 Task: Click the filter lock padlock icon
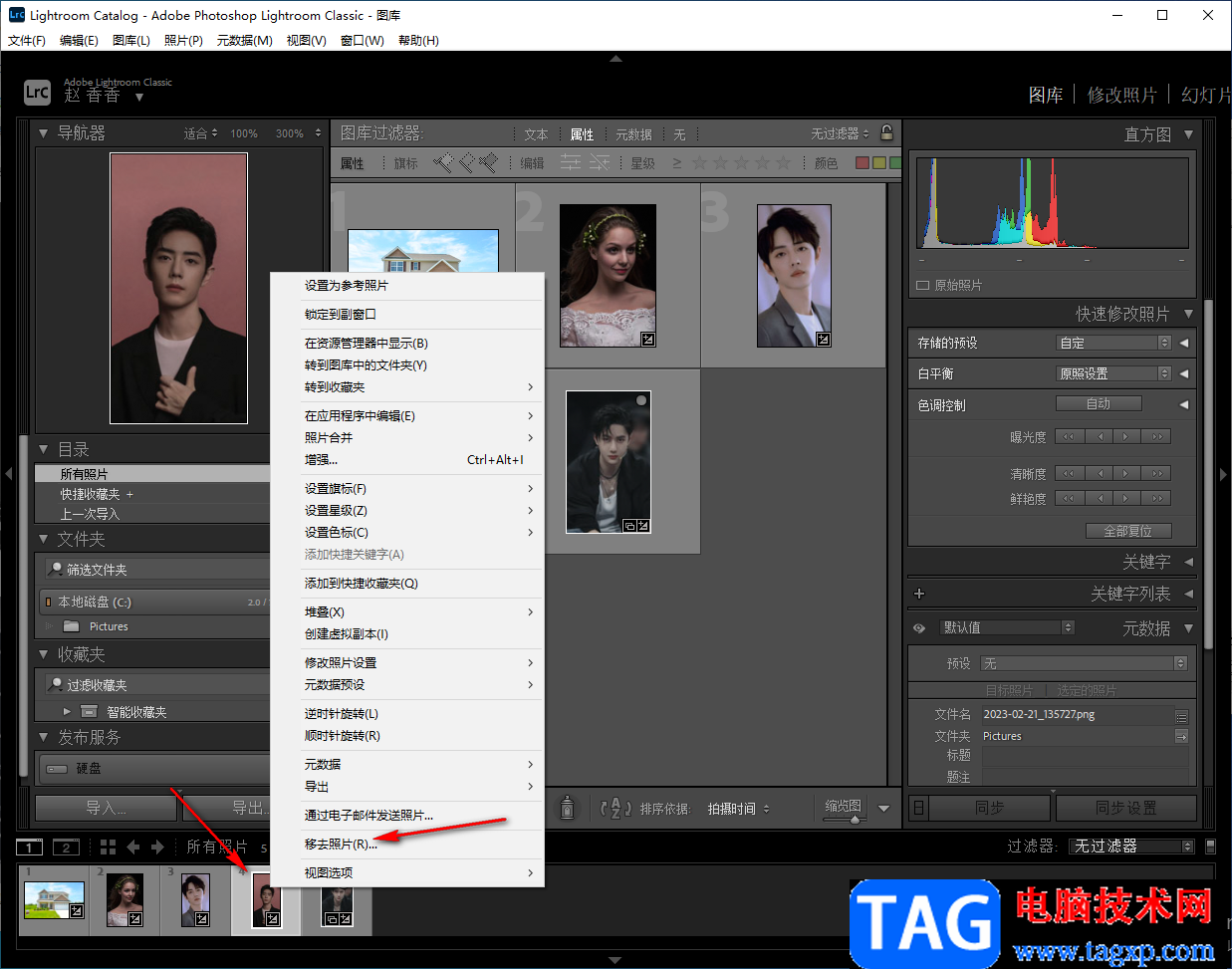886,132
